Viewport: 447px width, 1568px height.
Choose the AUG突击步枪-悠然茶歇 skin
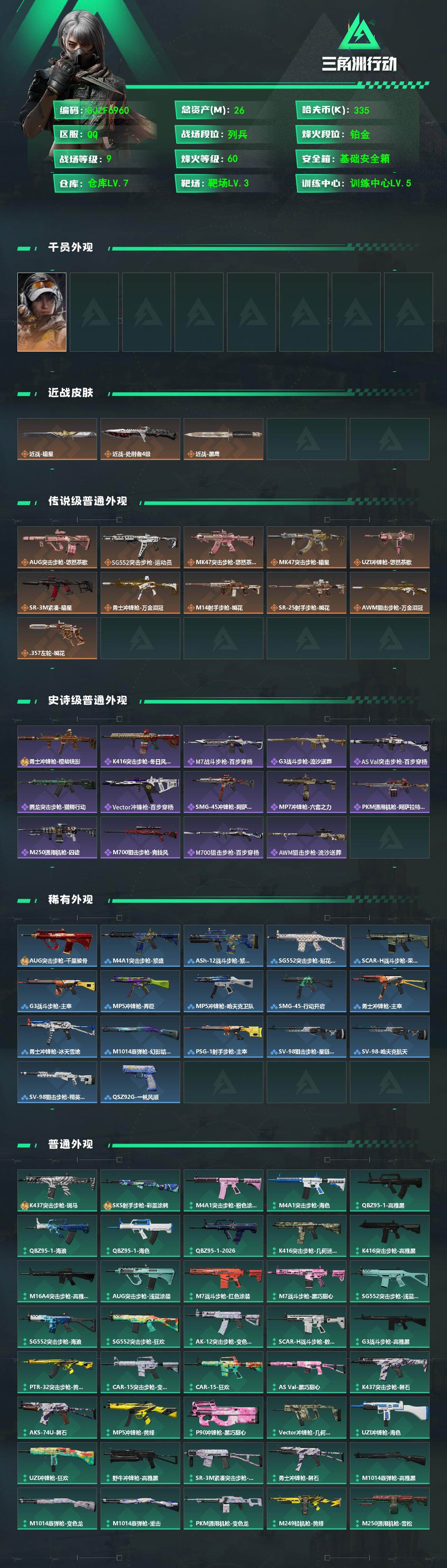click(57, 547)
